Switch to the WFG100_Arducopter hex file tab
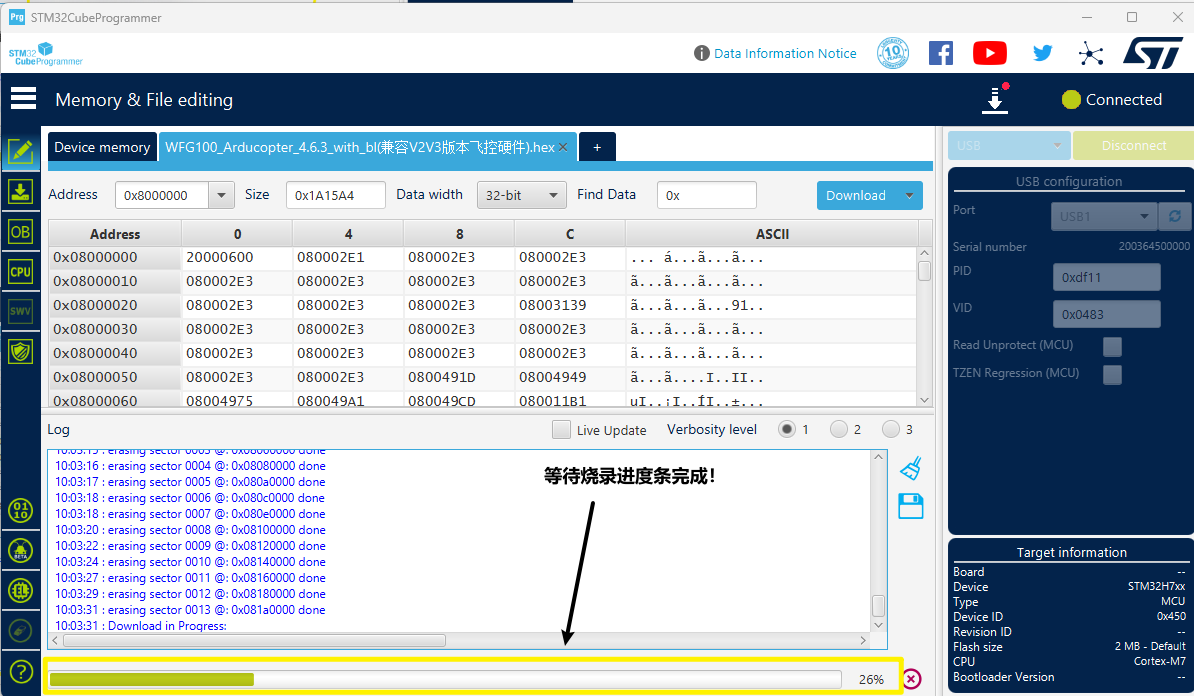 359,147
